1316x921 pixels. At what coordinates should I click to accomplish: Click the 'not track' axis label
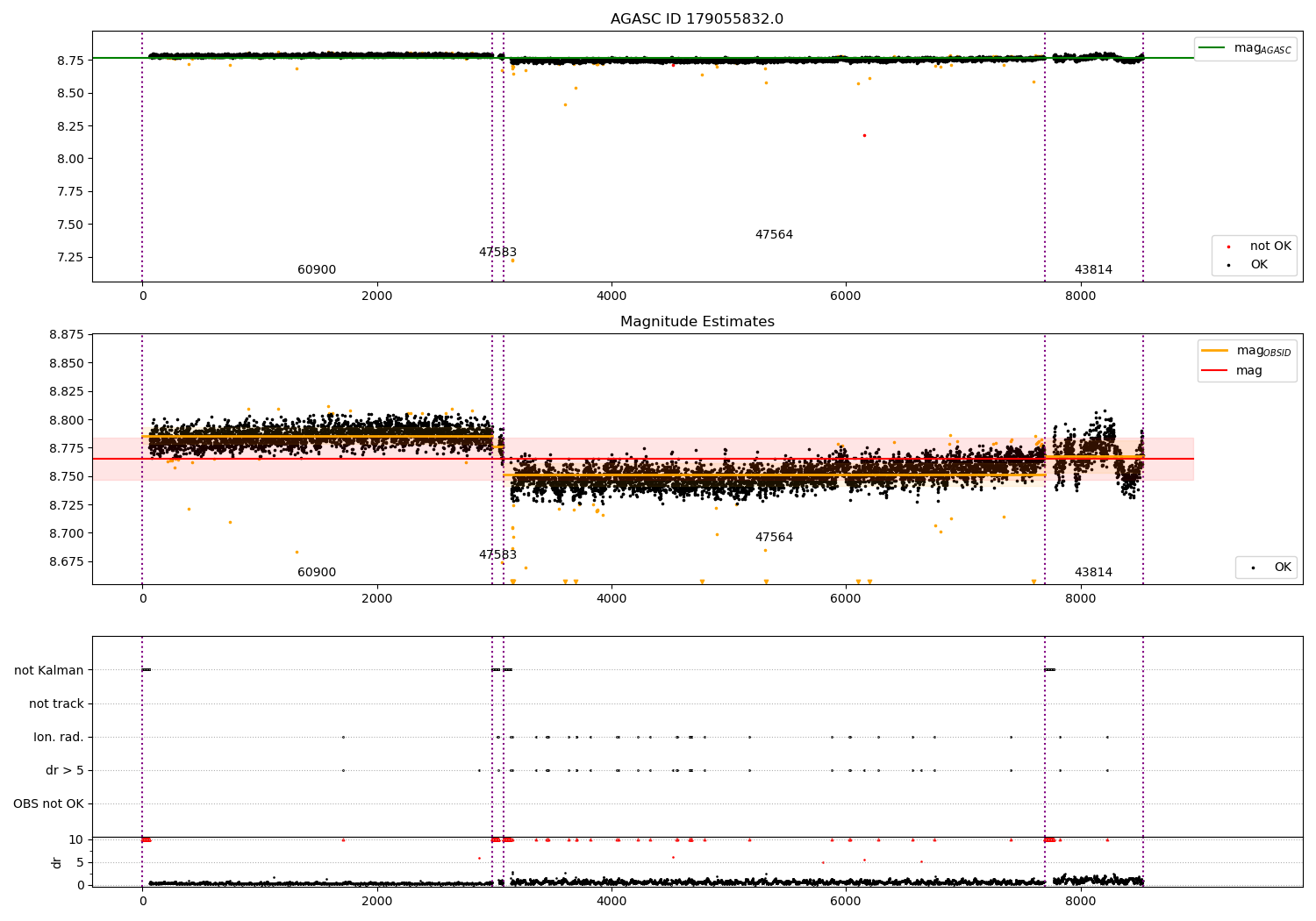tap(56, 703)
